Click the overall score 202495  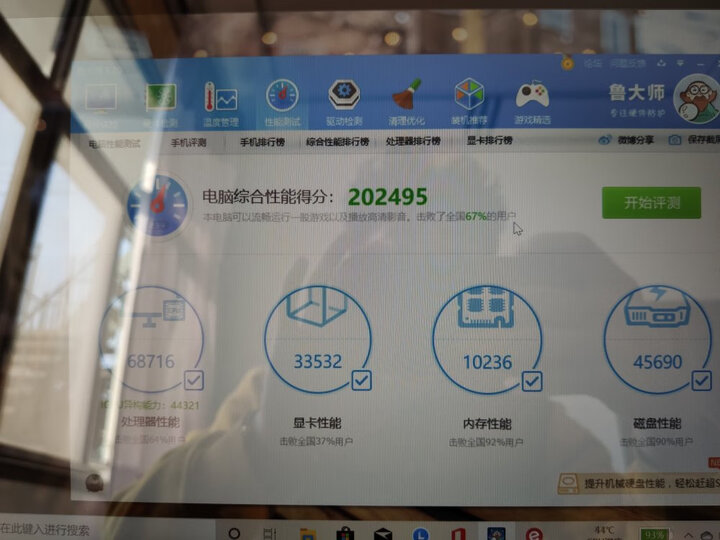(x=388, y=197)
